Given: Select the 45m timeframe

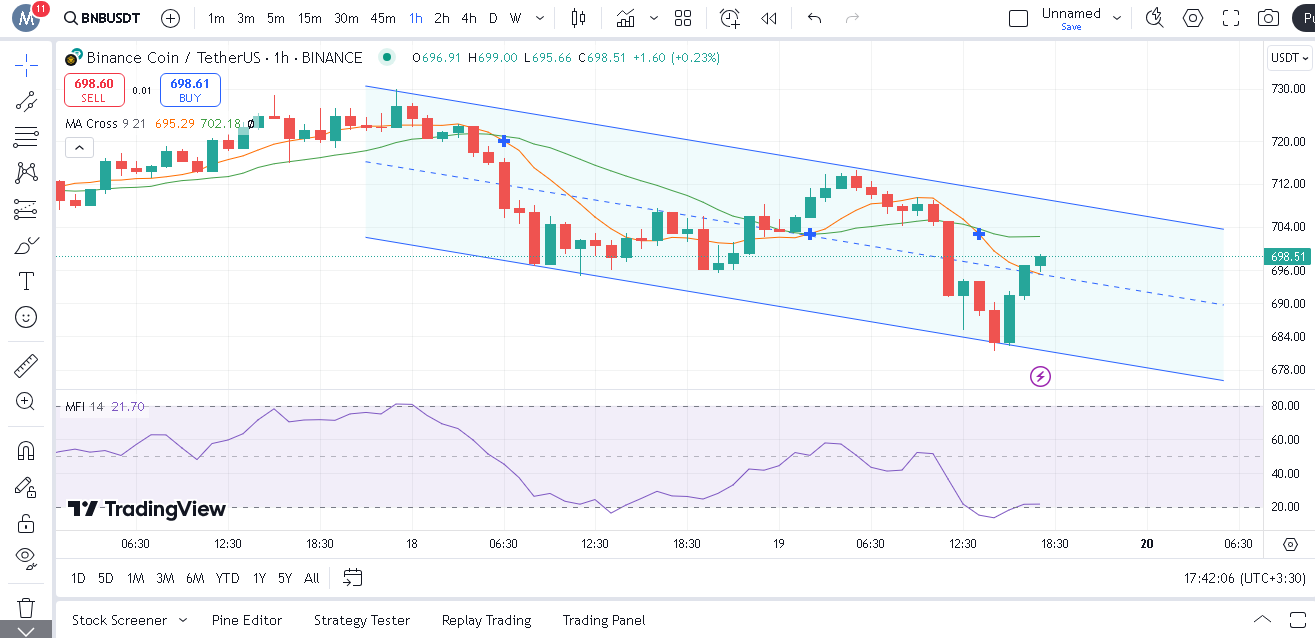Looking at the screenshot, I should [x=382, y=18].
